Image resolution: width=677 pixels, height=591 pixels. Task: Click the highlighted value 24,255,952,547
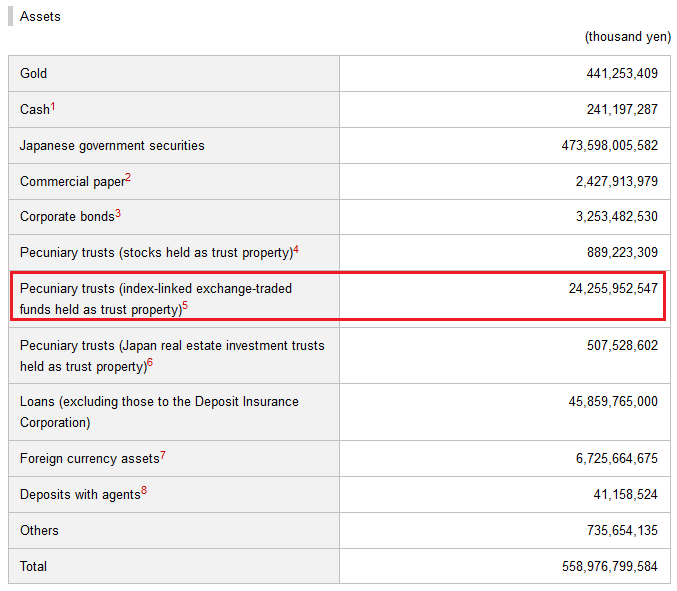613,289
